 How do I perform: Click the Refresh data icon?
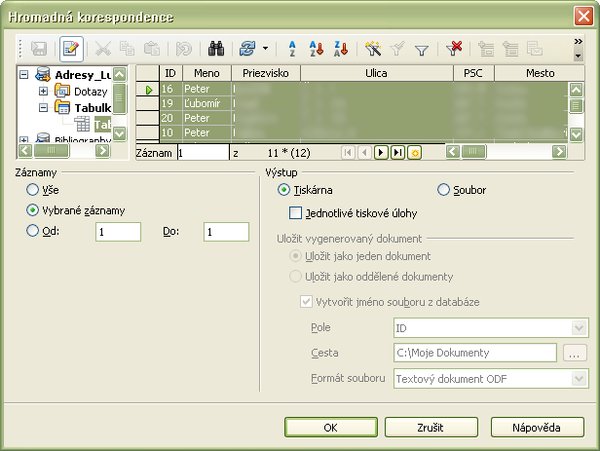(248, 49)
